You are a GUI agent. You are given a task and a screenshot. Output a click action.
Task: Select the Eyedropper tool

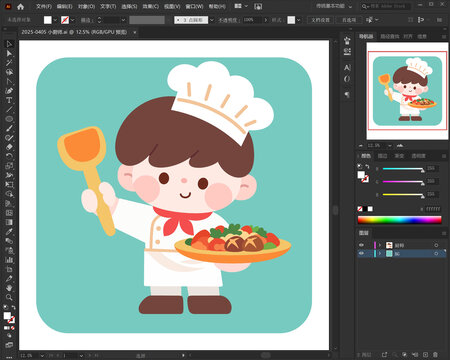point(9,232)
